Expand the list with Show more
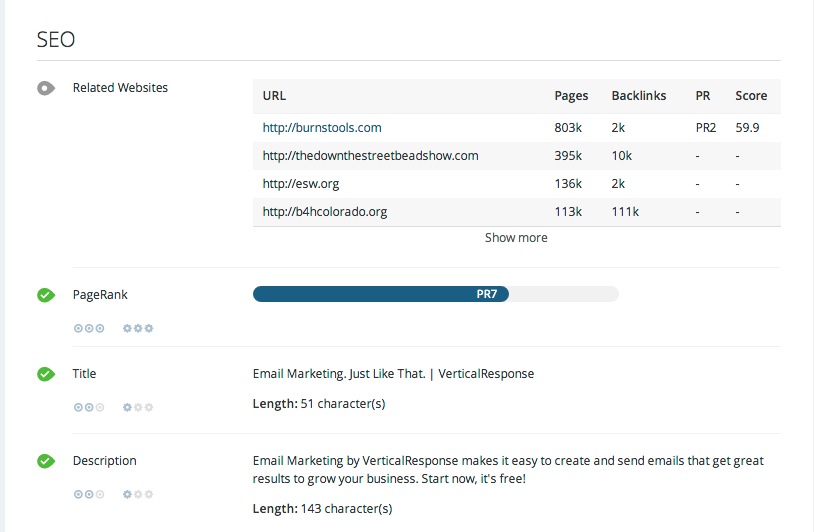This screenshot has width=814, height=532. point(516,238)
